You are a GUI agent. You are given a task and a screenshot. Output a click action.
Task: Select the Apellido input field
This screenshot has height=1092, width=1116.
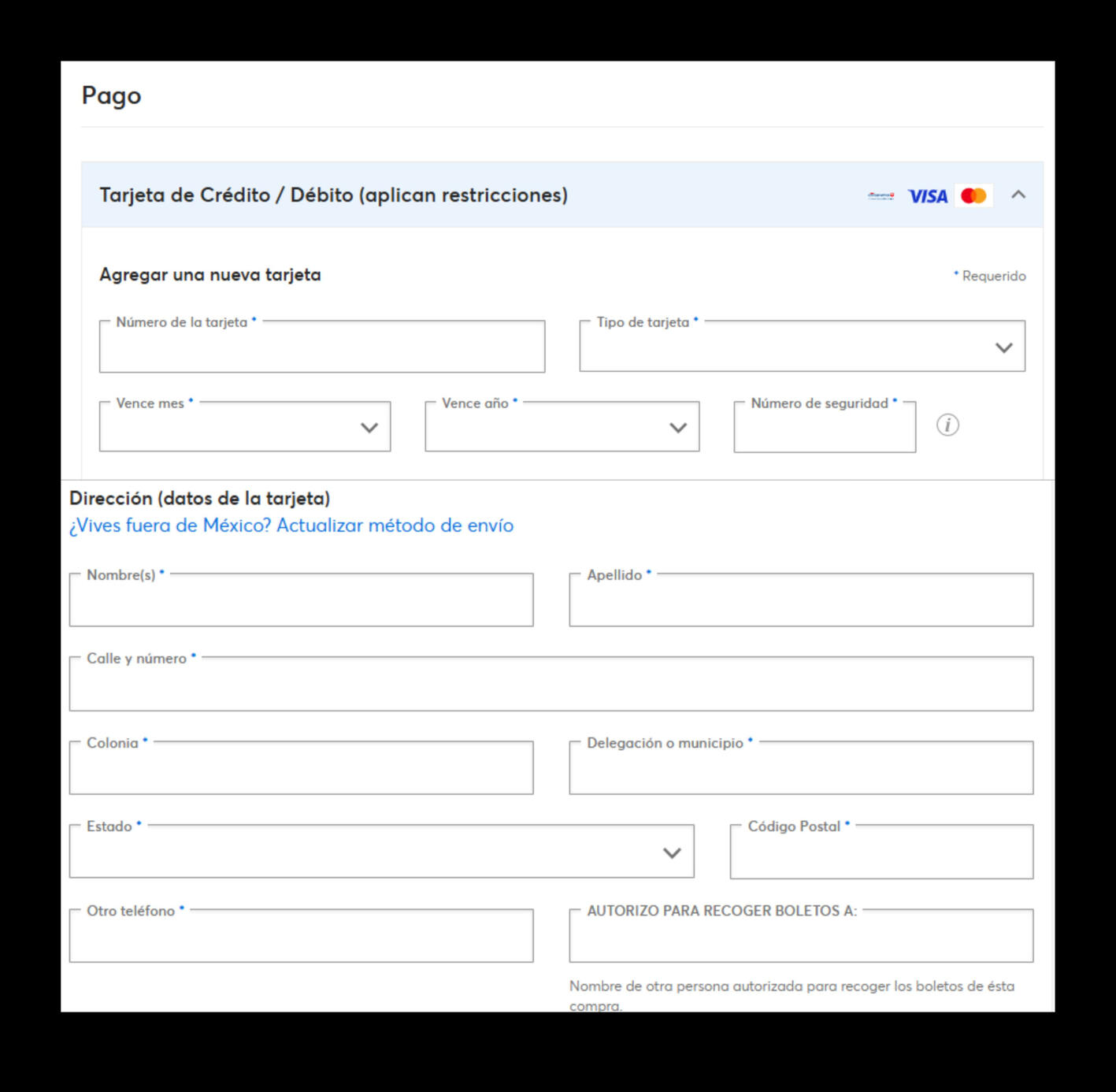click(801, 600)
